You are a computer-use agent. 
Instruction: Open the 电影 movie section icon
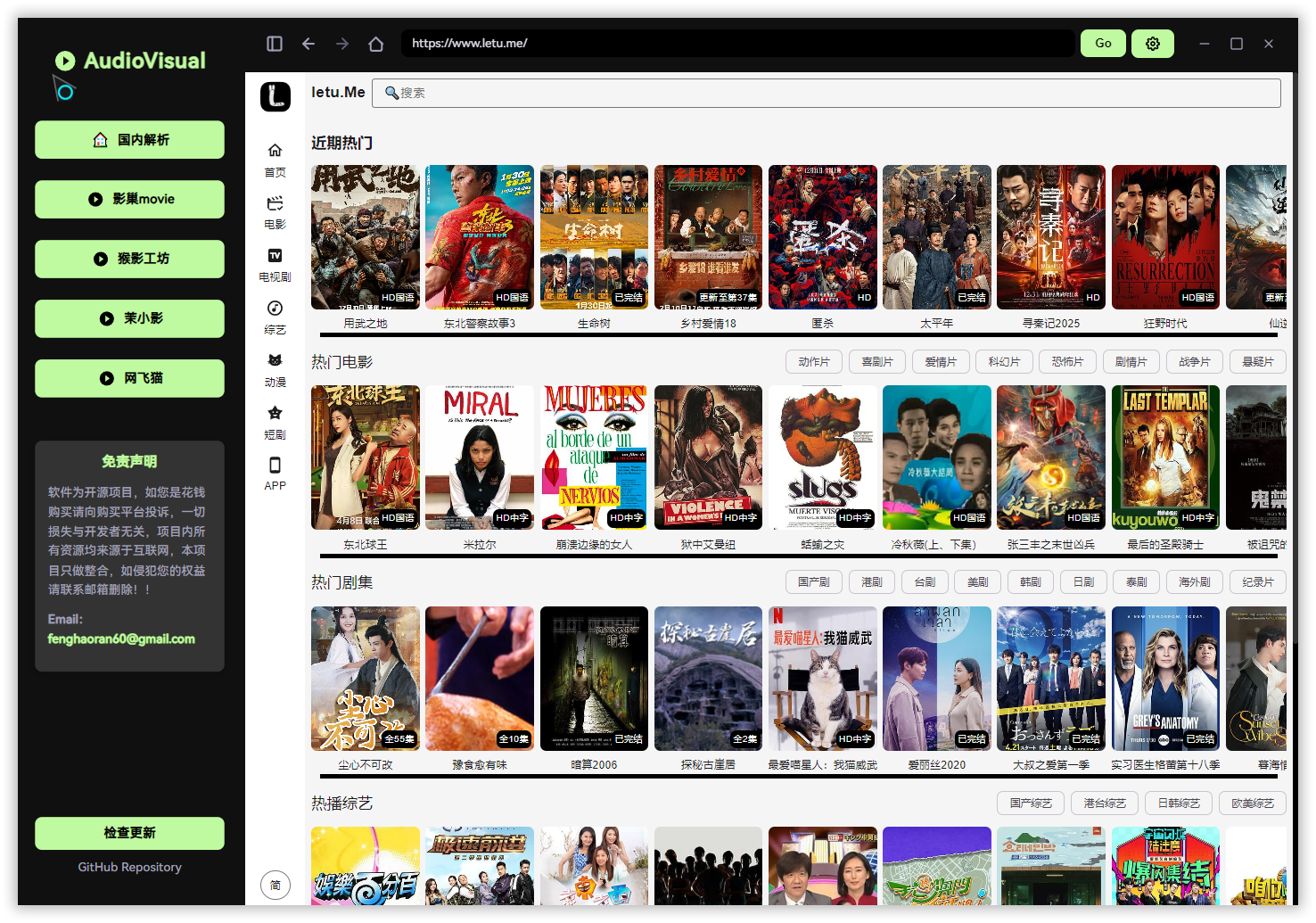click(x=275, y=211)
